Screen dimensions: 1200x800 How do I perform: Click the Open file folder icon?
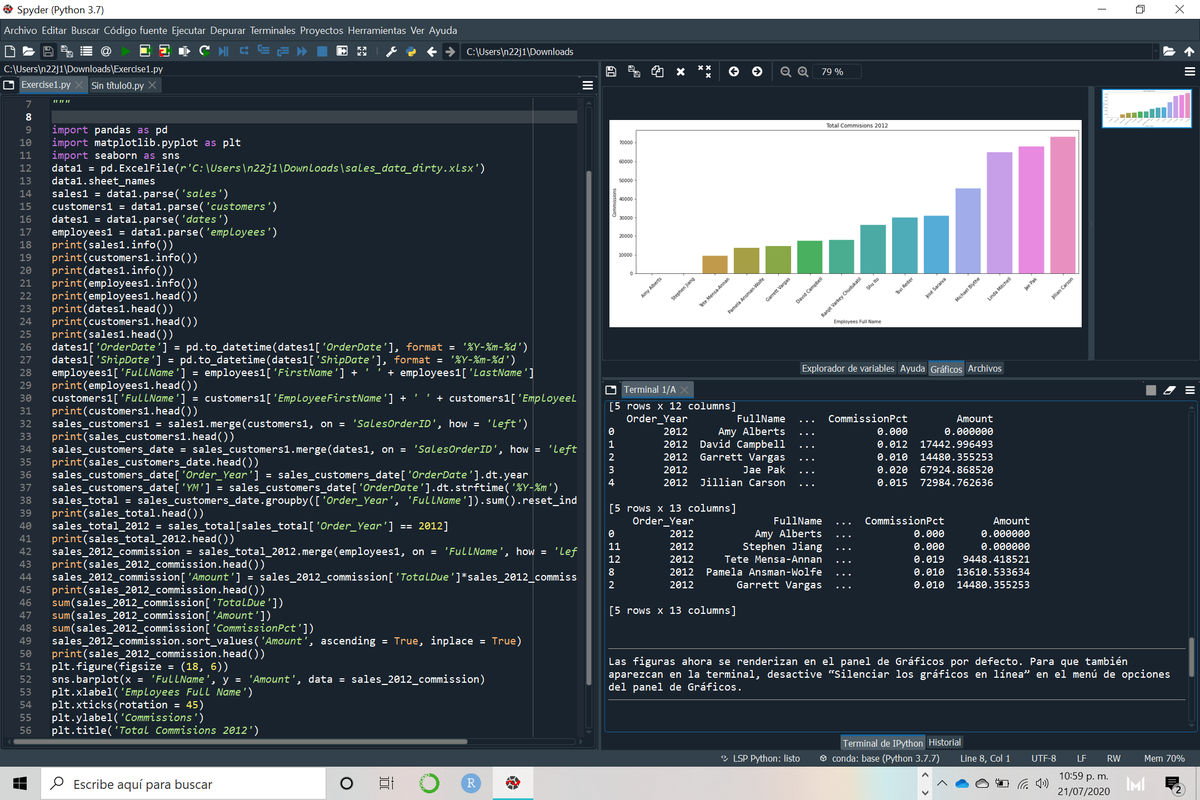[x=28, y=51]
